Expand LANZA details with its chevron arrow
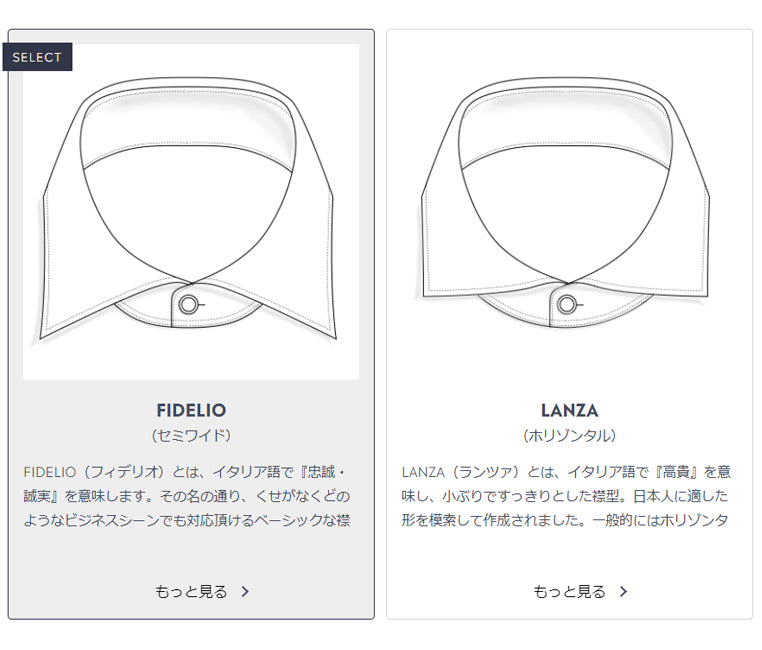Image resolution: width=762 pixels, height=650 pixels. [x=624, y=591]
